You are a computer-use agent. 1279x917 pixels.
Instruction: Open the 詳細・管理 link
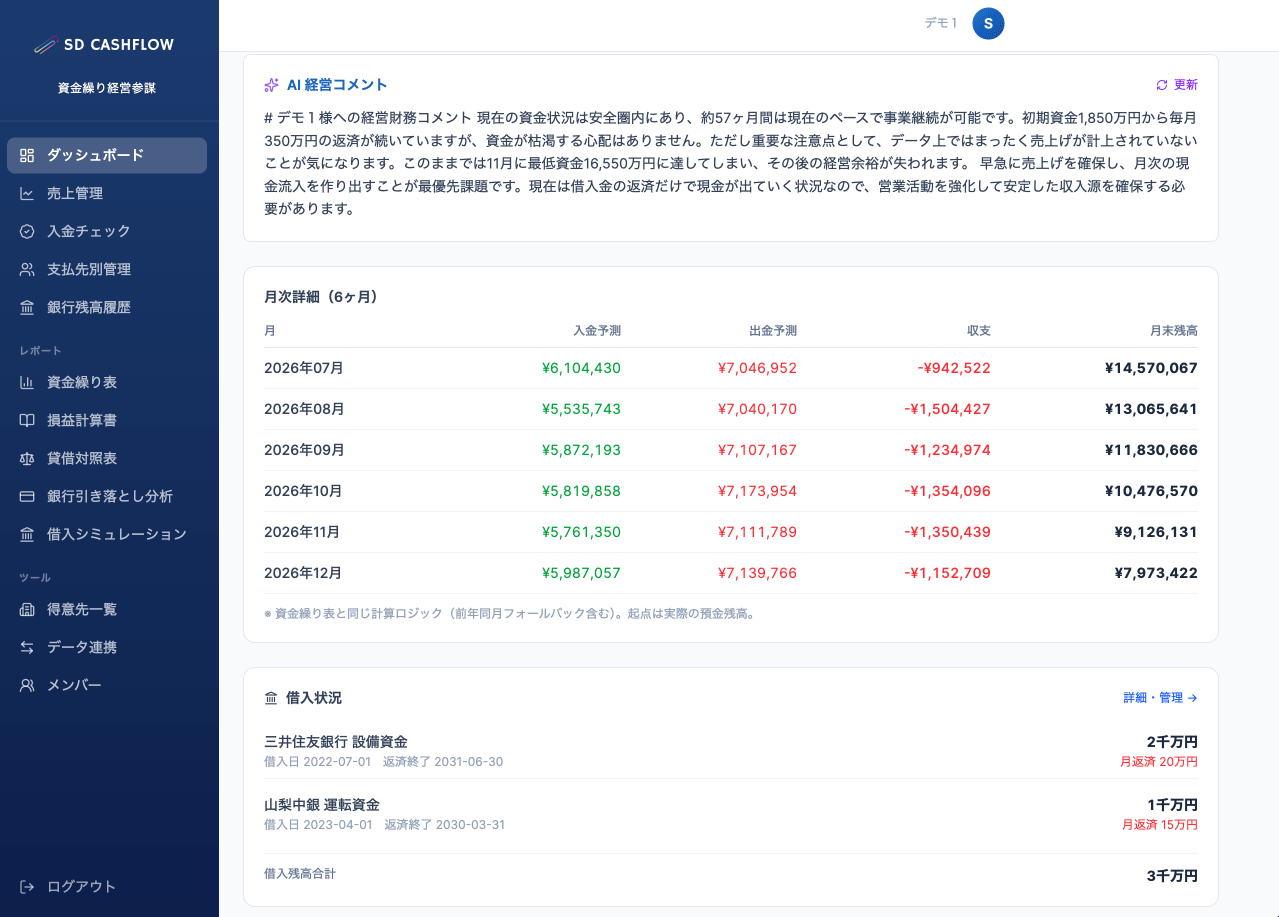pos(1160,698)
